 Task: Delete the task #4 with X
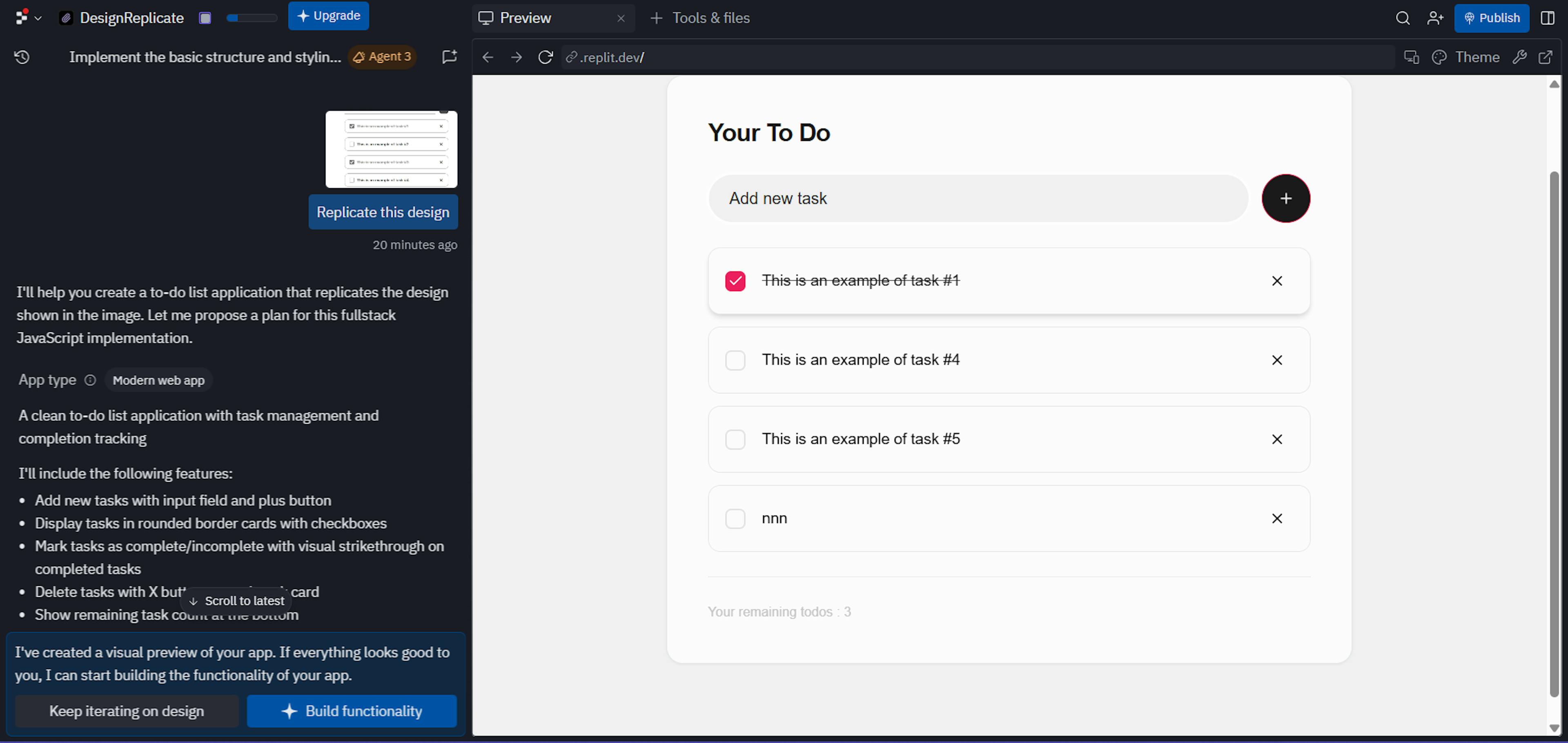coord(1276,360)
